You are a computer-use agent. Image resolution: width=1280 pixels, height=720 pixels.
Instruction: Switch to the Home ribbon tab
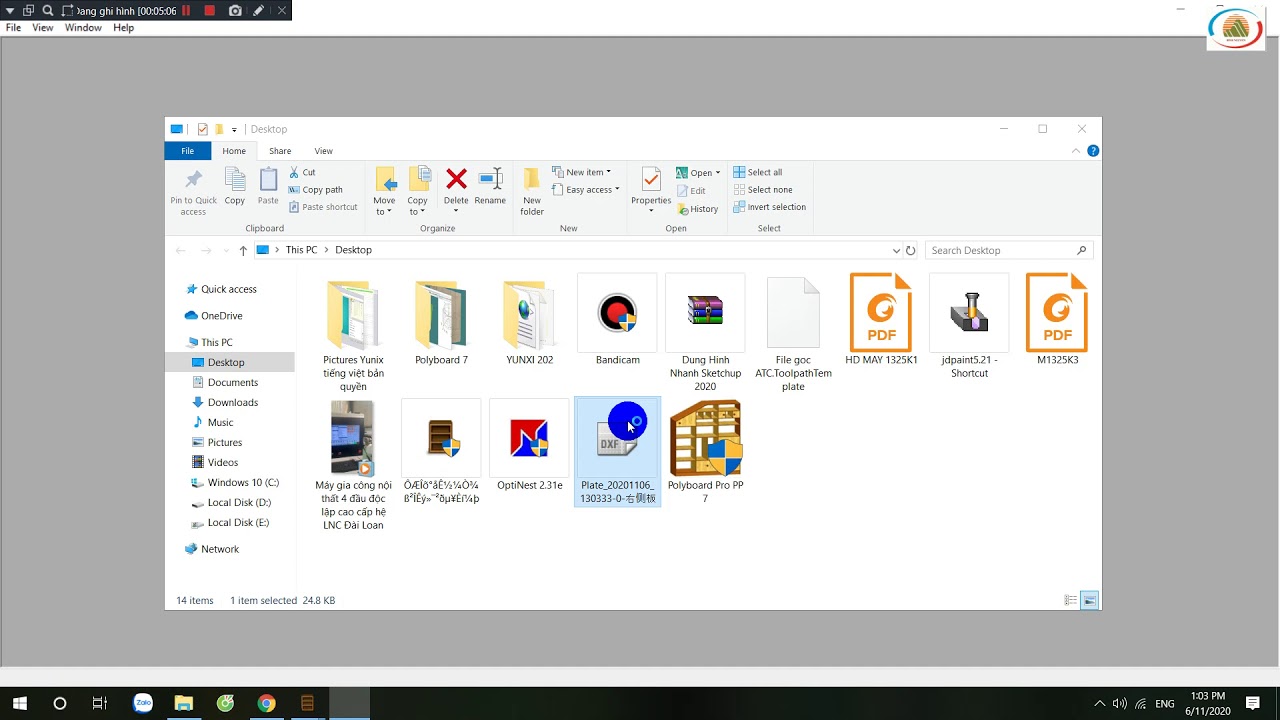[x=234, y=151]
